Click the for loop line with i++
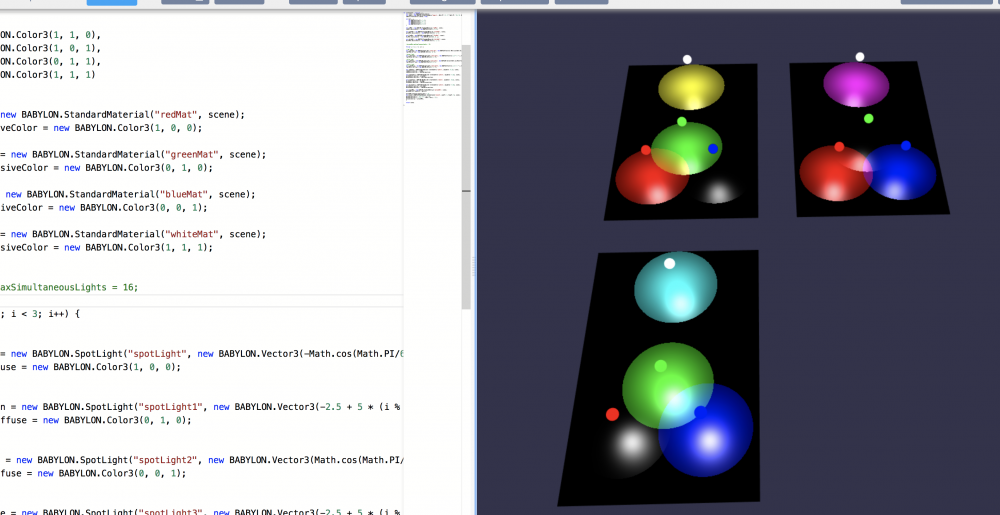1000x515 pixels. [40, 313]
